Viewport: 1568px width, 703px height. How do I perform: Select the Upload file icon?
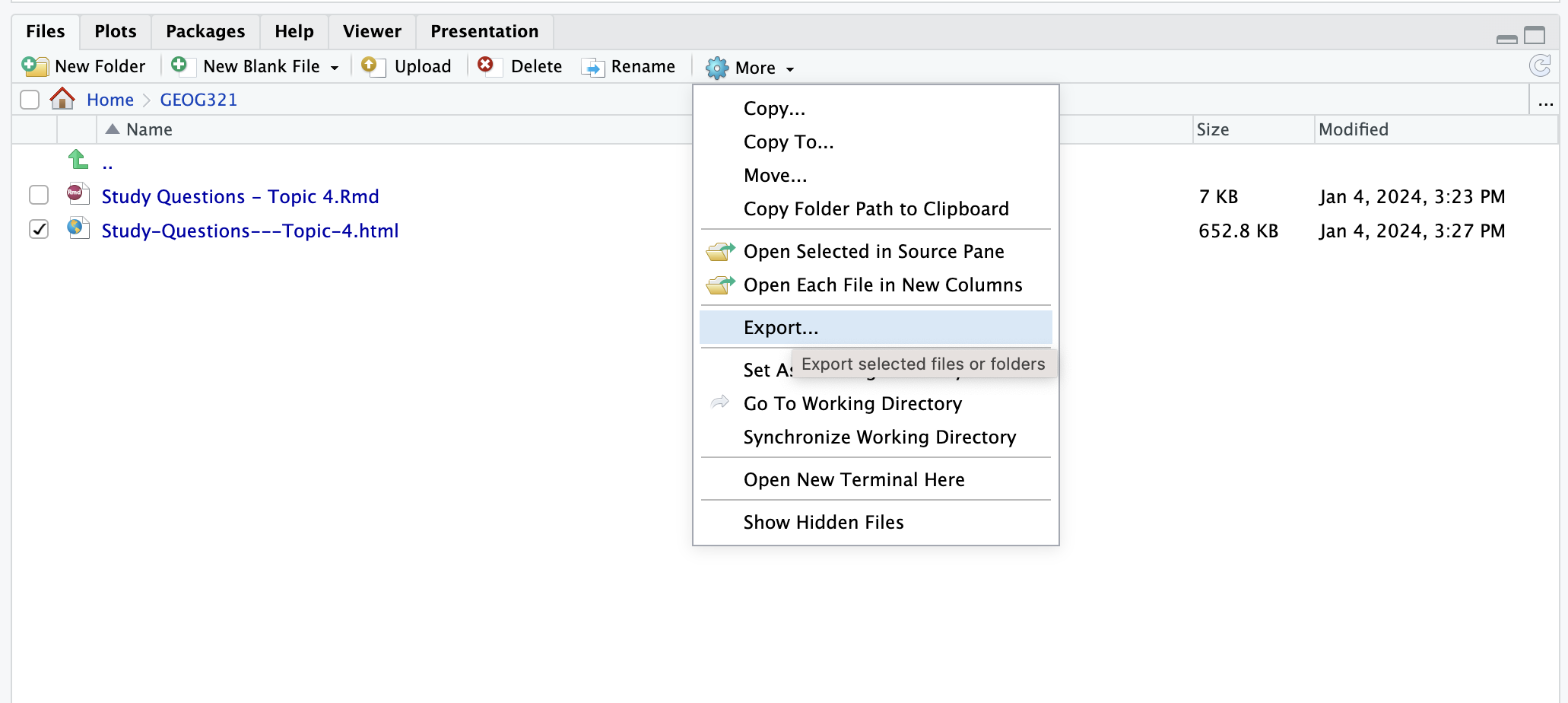coord(371,66)
